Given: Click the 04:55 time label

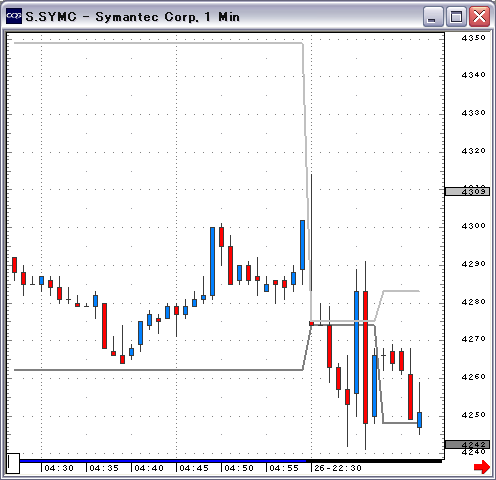Looking at the screenshot, I should point(284,468).
